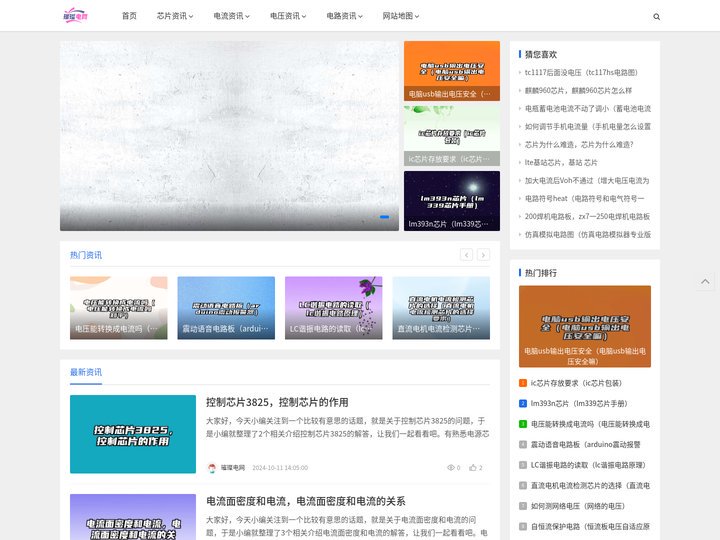
Task: Open sidebar link lte基站芯片
Action: 561,162
